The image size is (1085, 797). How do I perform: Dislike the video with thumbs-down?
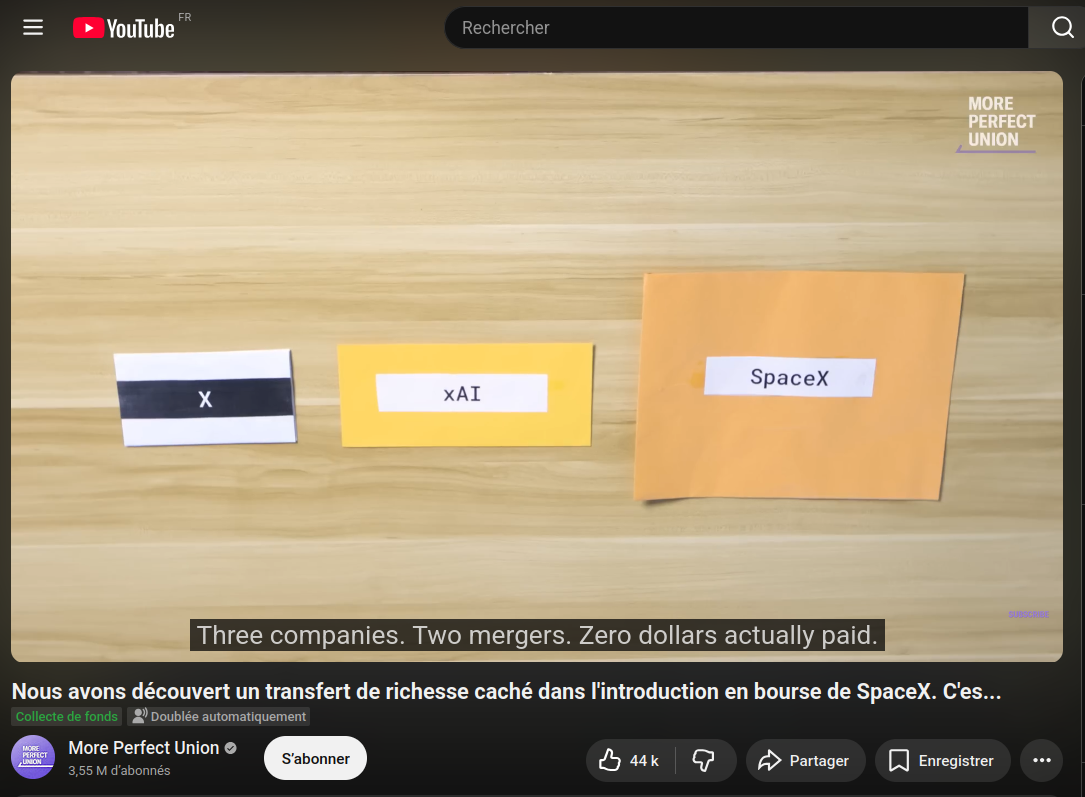704,761
